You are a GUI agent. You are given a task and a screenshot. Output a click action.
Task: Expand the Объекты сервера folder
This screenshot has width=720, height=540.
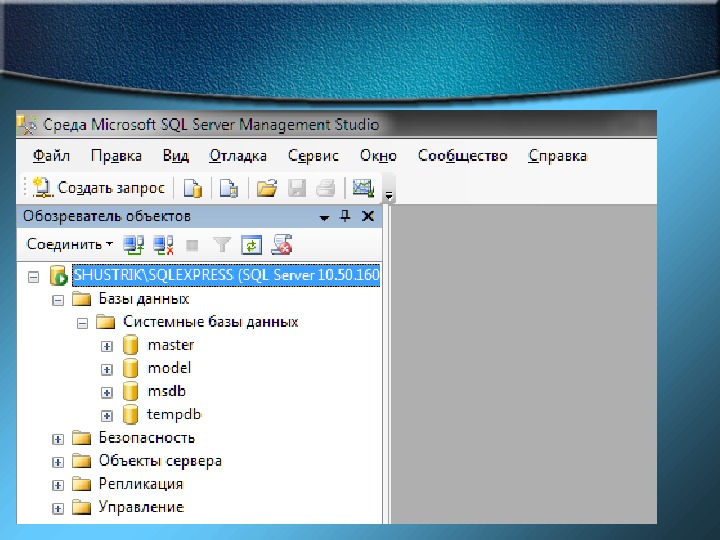coord(58,462)
